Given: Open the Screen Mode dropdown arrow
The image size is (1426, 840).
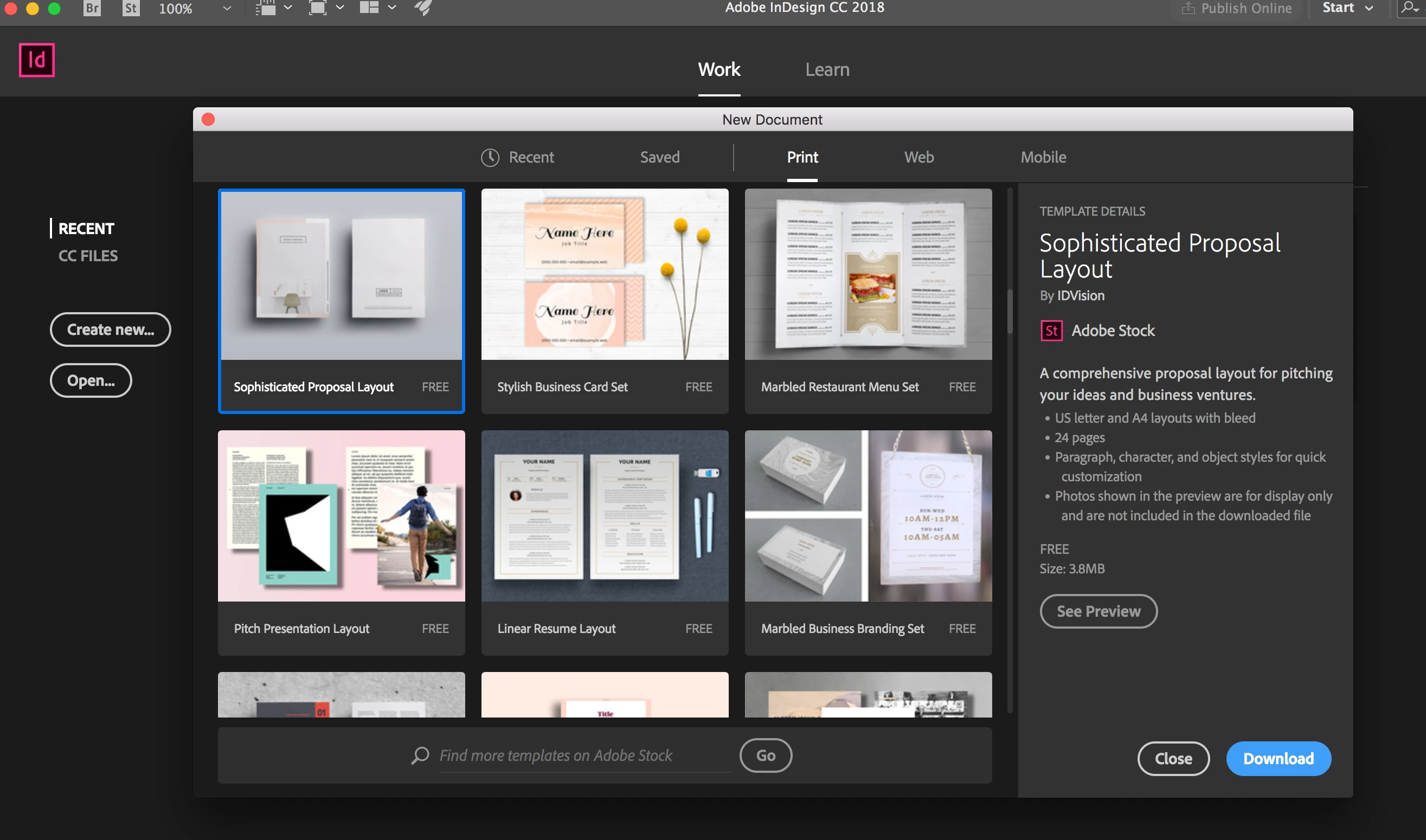Looking at the screenshot, I should (340, 8).
